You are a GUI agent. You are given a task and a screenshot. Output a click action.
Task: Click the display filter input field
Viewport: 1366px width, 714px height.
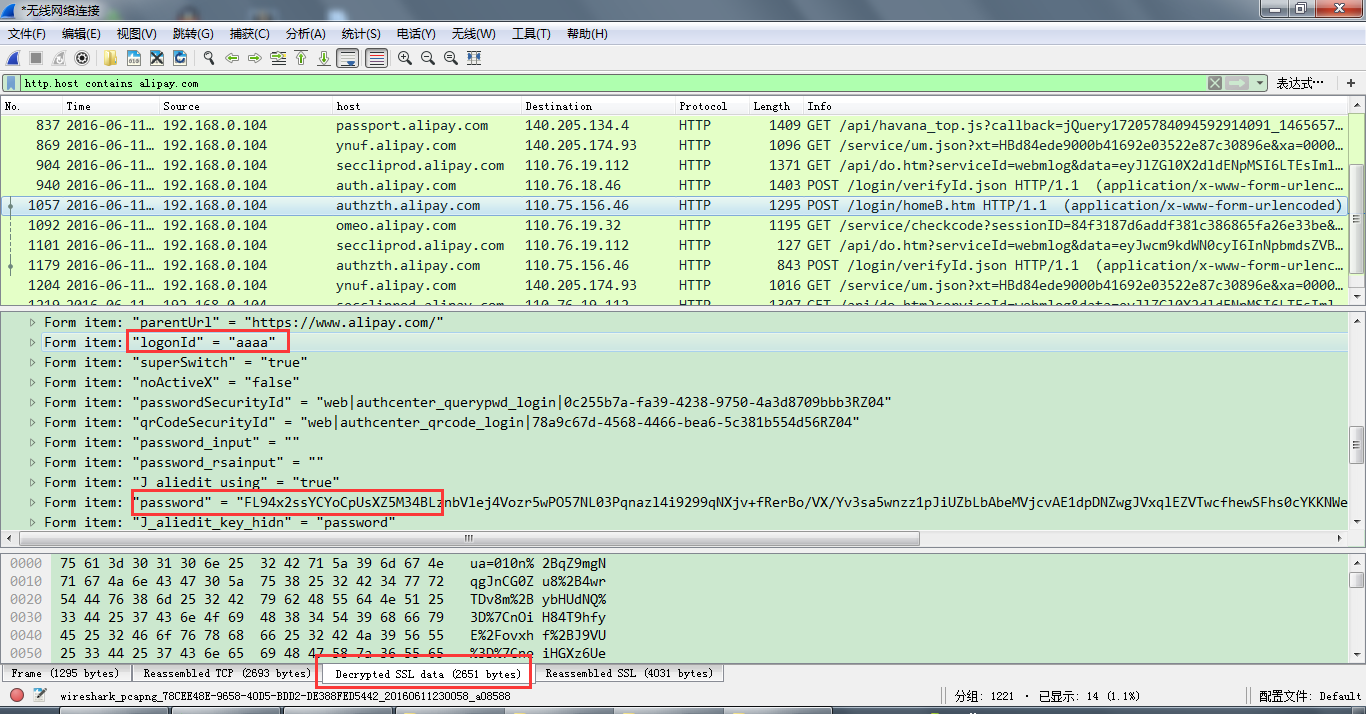point(600,83)
